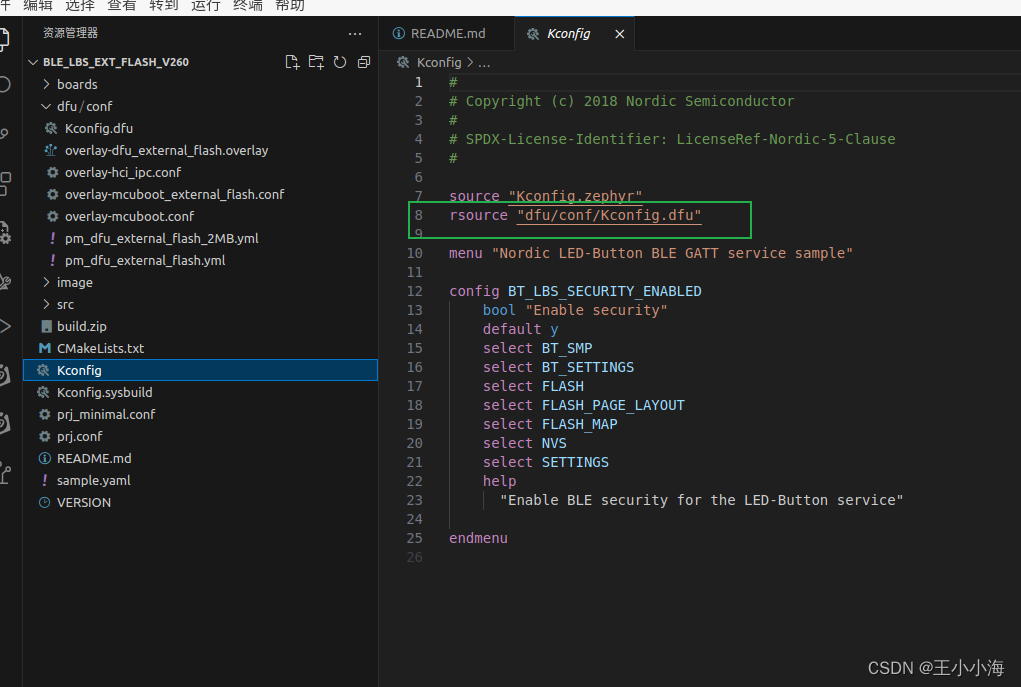Click the BT_LBS_SECURITY_ENABLED config name
The height and width of the screenshot is (687, 1021).
click(x=604, y=291)
